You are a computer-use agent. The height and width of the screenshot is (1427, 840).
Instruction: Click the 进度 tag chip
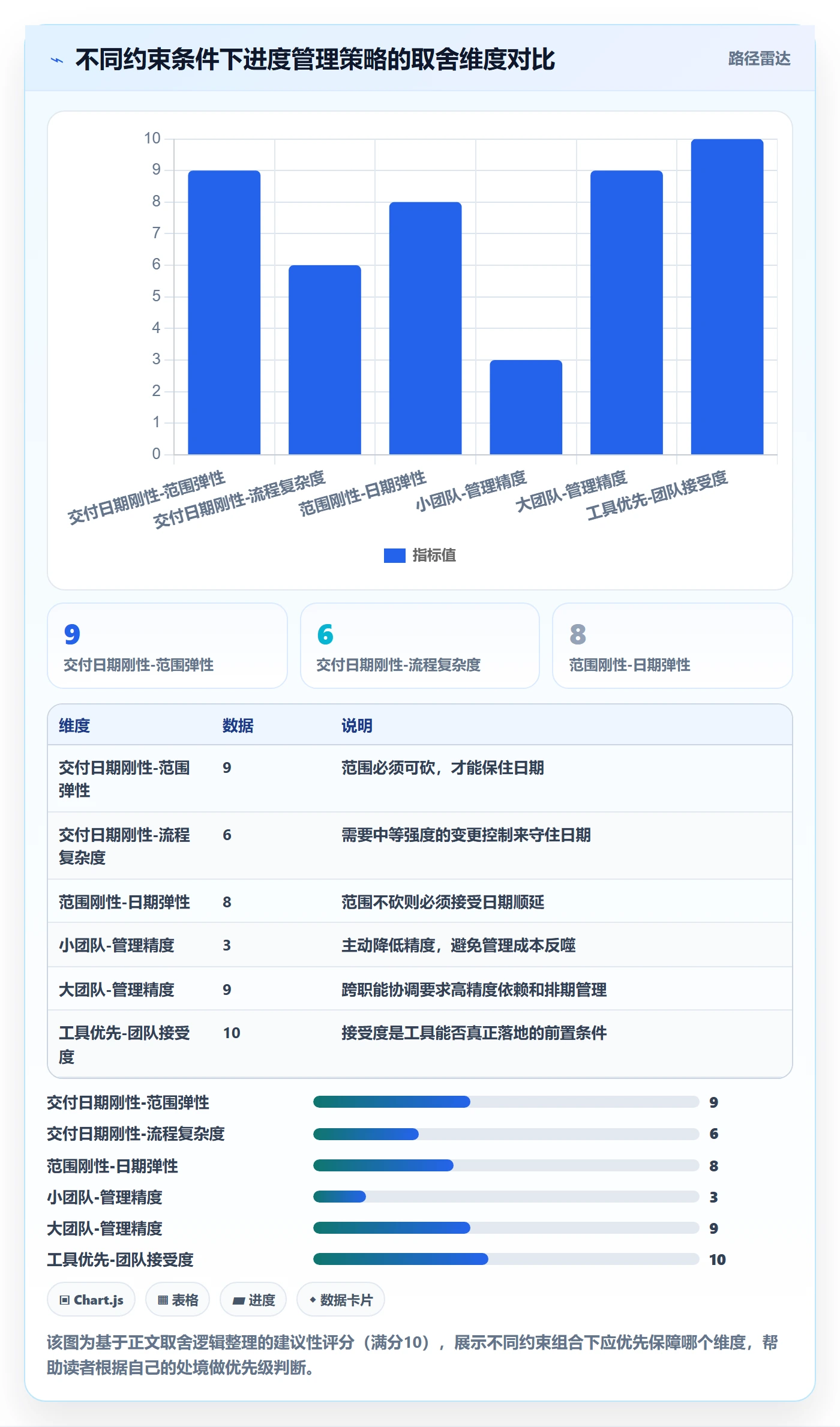(x=253, y=1300)
